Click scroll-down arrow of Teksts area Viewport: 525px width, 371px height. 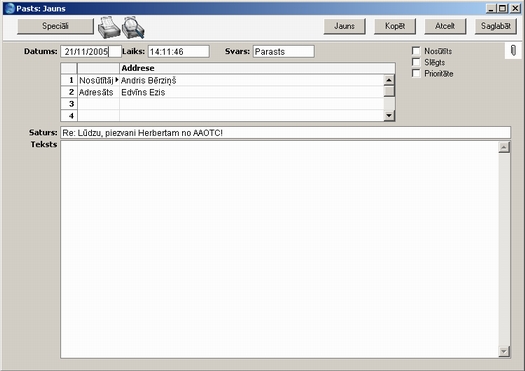[x=504, y=351]
